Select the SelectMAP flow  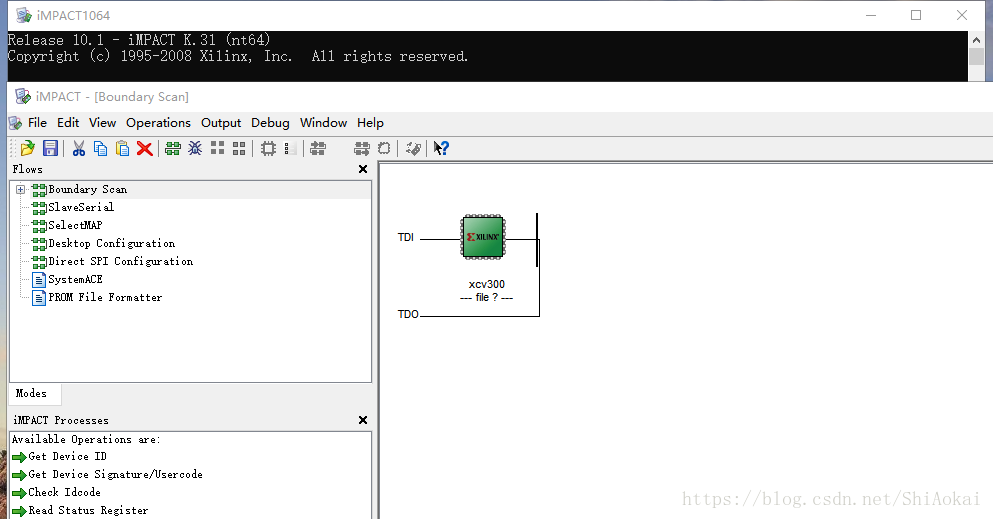click(75, 225)
